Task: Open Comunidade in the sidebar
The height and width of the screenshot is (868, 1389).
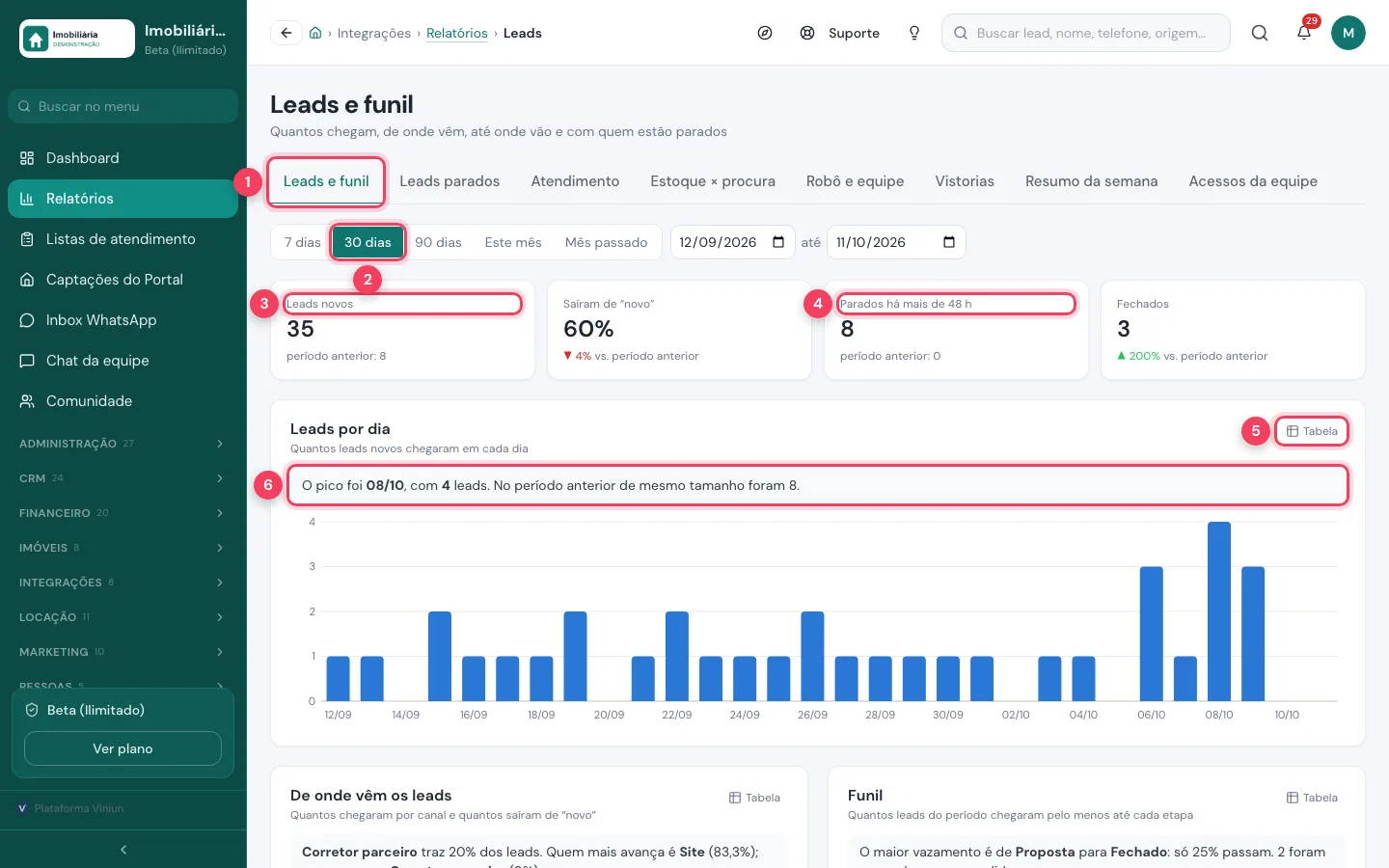Action: (123, 401)
